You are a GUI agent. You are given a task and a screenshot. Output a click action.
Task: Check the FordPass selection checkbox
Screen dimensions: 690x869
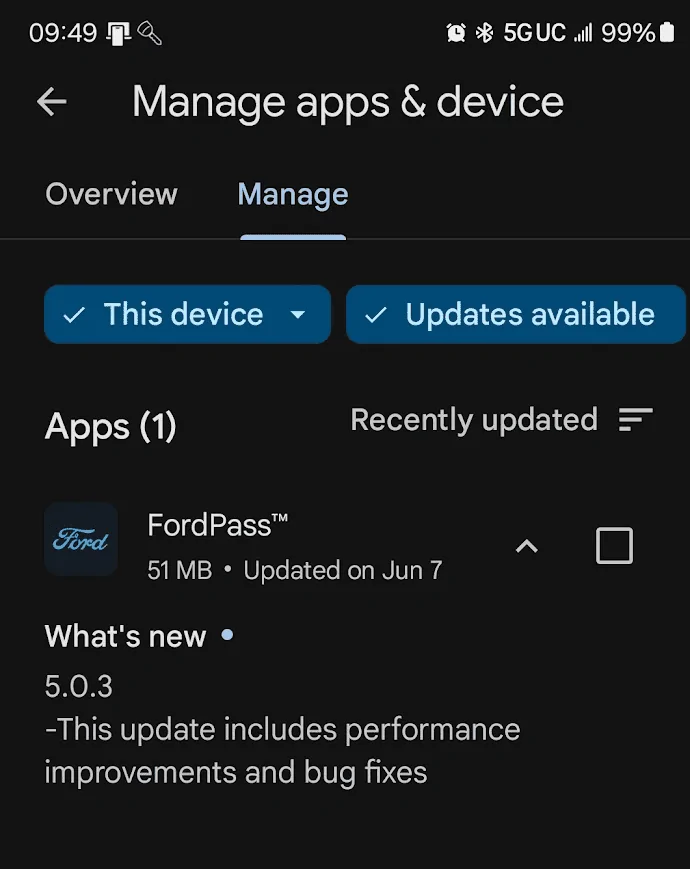pyautogui.click(x=614, y=546)
